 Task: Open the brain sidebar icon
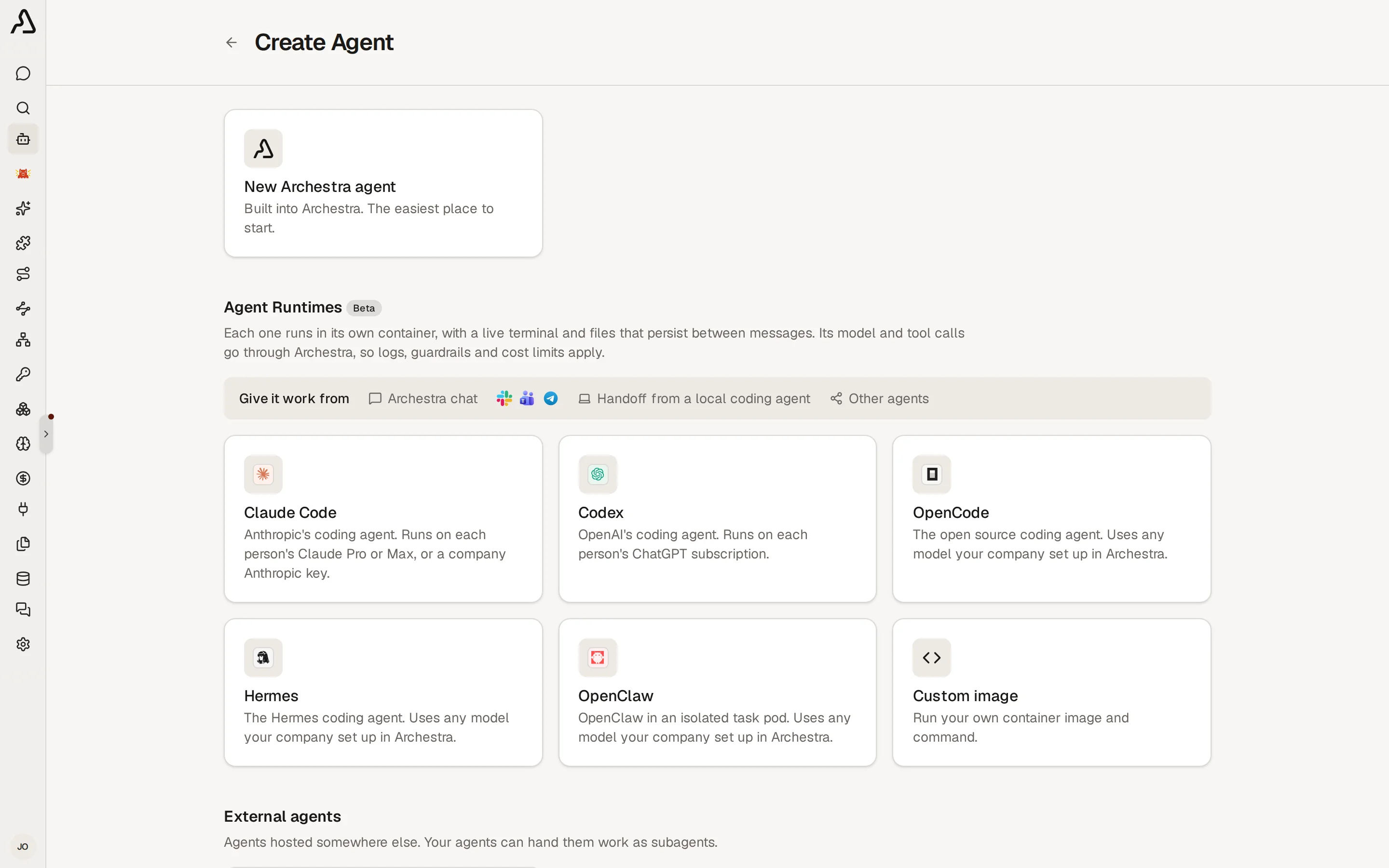click(23, 444)
